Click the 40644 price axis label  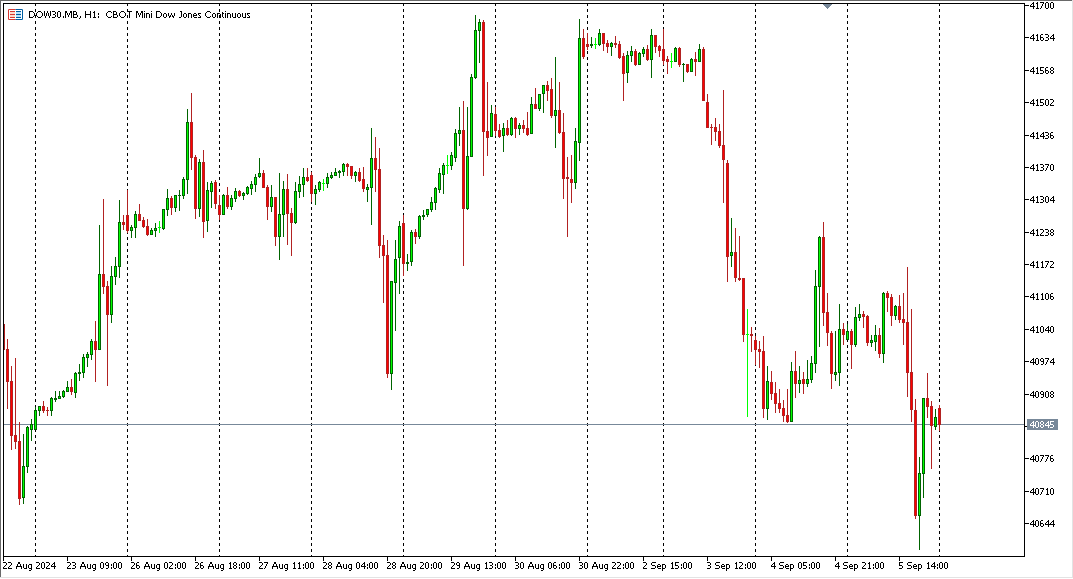coord(1042,524)
